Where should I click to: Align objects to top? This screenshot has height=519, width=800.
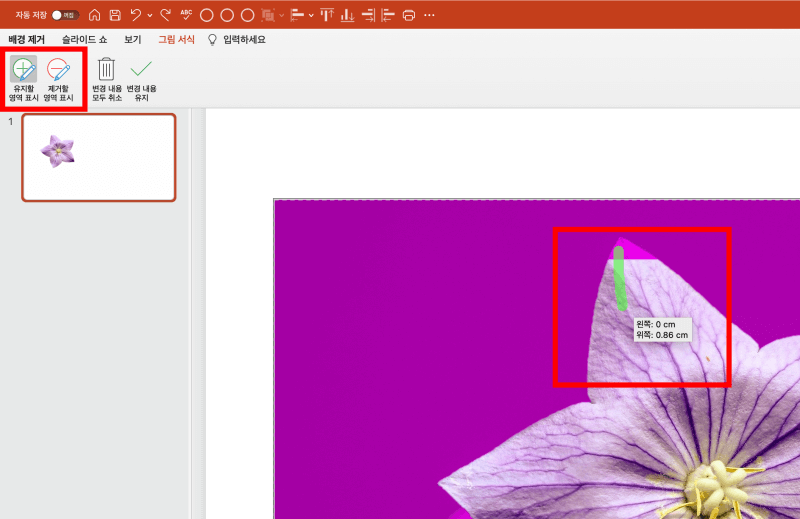tap(327, 15)
